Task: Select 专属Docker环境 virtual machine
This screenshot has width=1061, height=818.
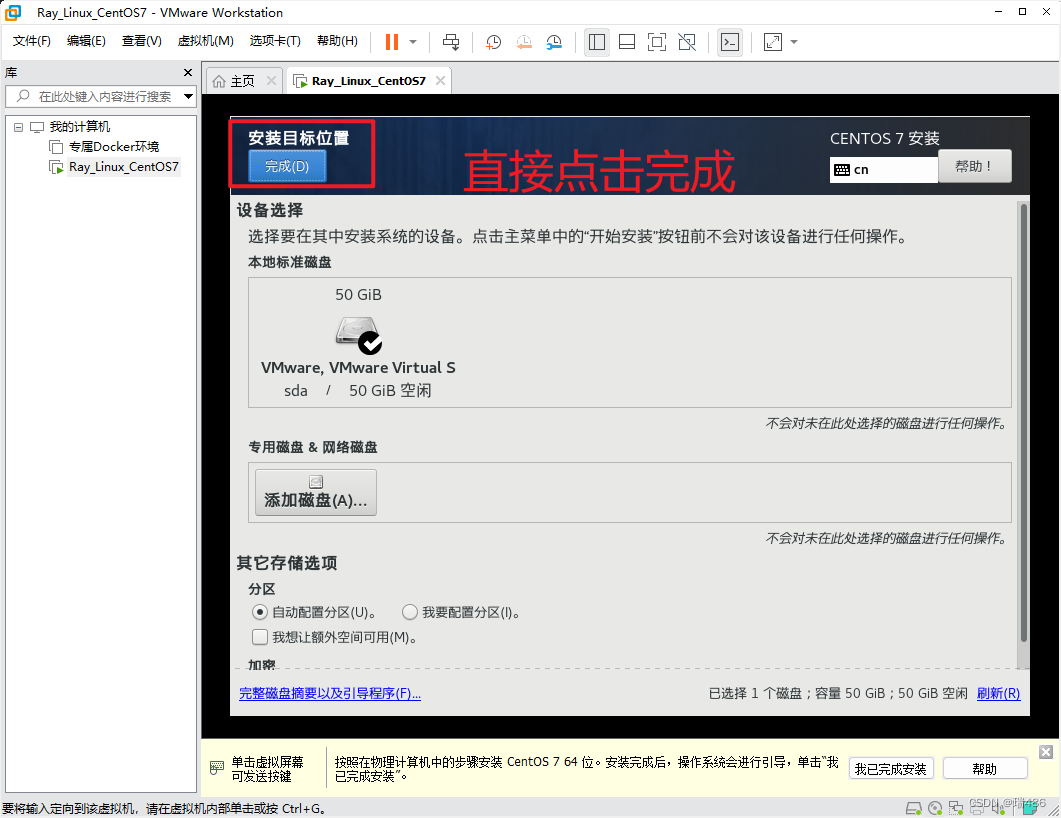Action: [x=114, y=147]
